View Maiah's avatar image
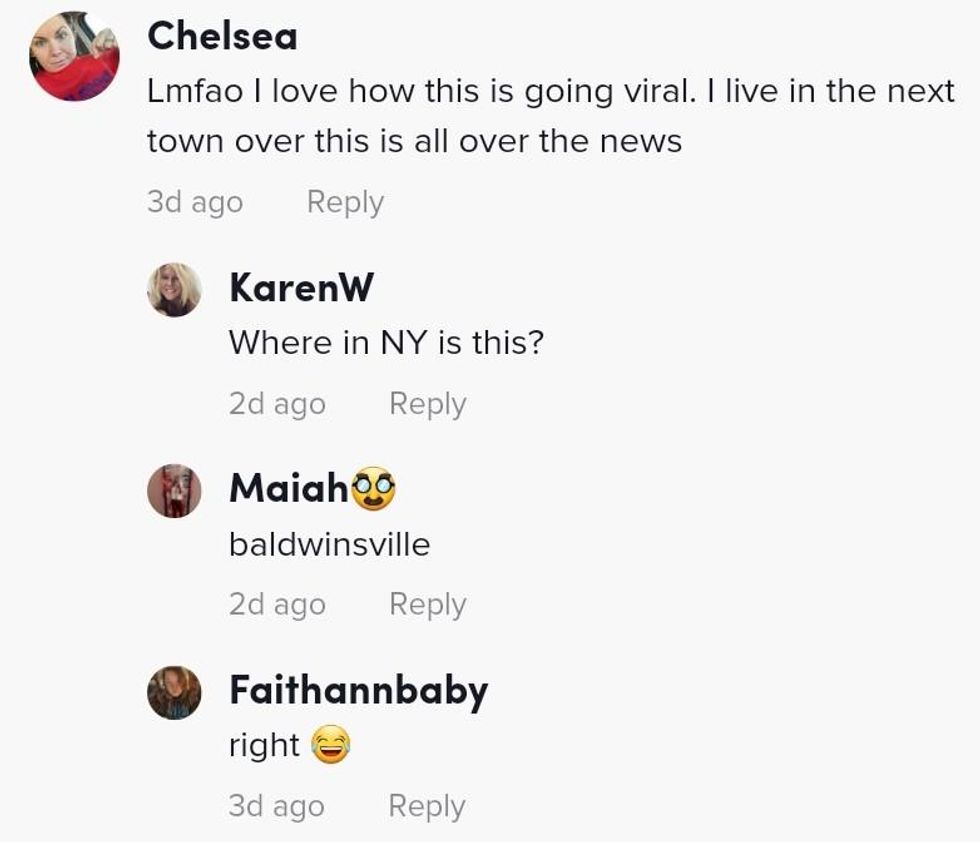The height and width of the screenshot is (842, 980). [174, 491]
